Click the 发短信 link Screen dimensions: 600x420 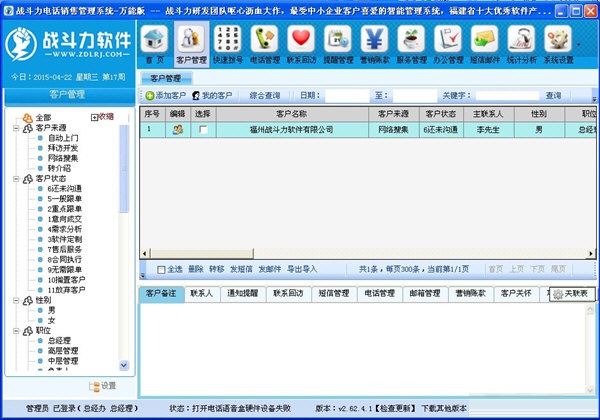click(x=241, y=269)
